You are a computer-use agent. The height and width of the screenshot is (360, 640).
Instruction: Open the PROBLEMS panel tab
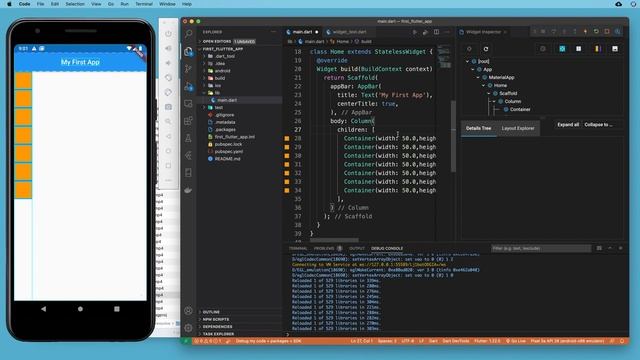[324, 248]
